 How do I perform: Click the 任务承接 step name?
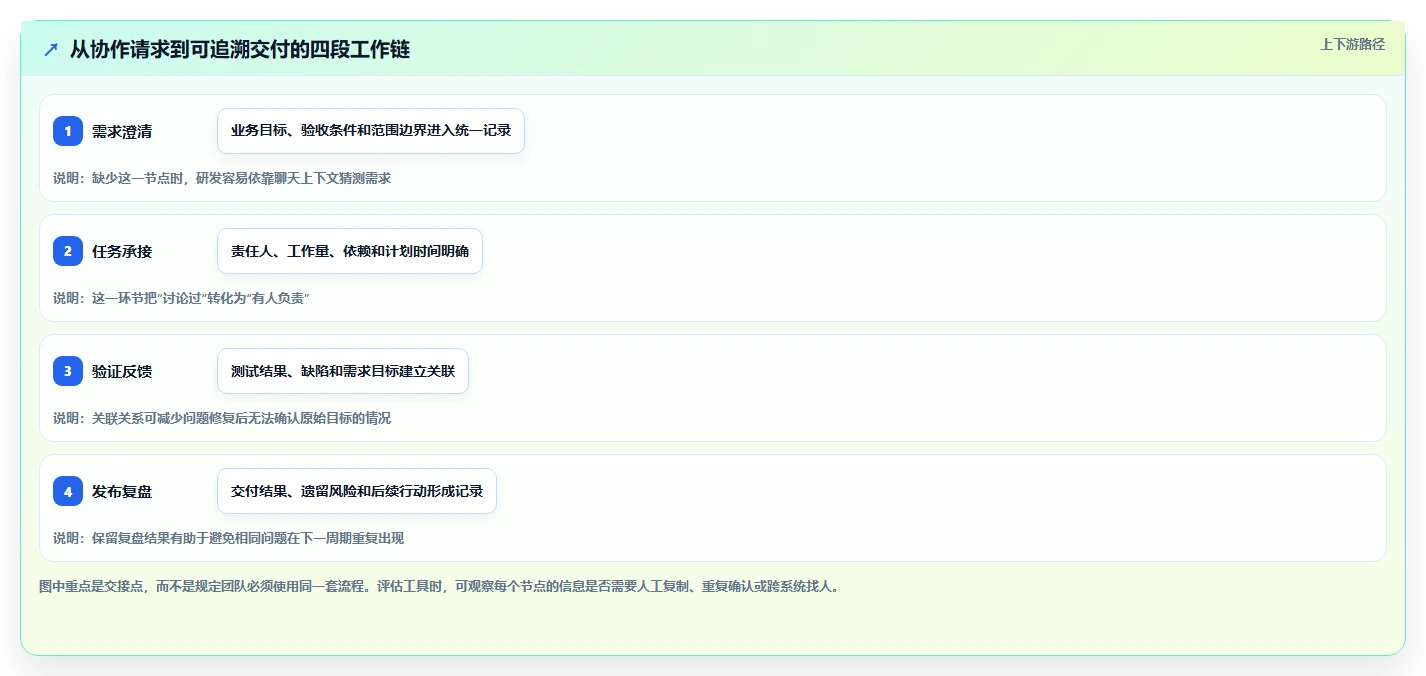[122, 251]
